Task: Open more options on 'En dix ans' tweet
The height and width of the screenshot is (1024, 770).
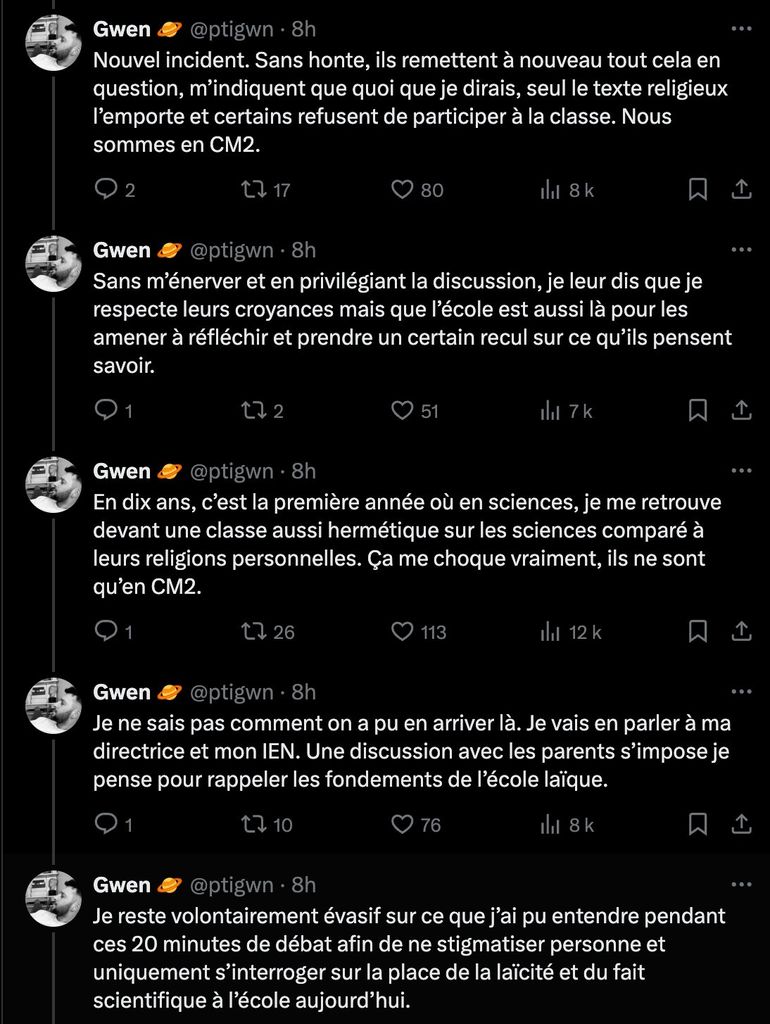Action: coord(741,471)
